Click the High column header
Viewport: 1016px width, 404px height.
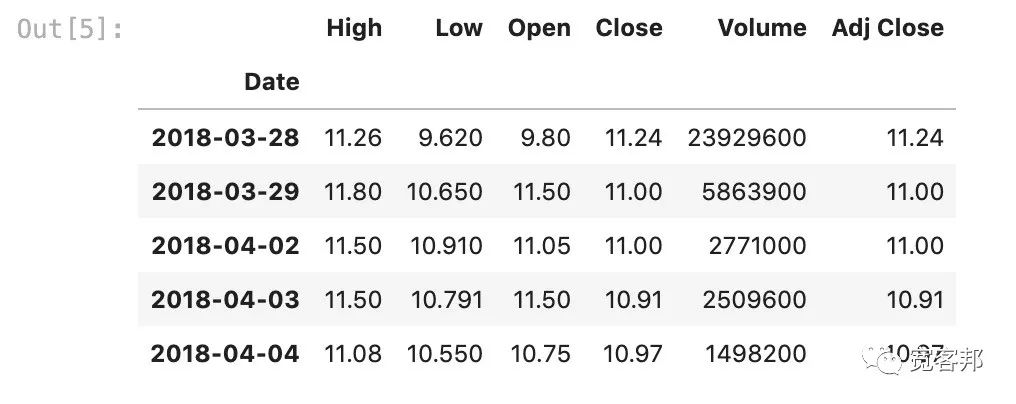pos(354,28)
